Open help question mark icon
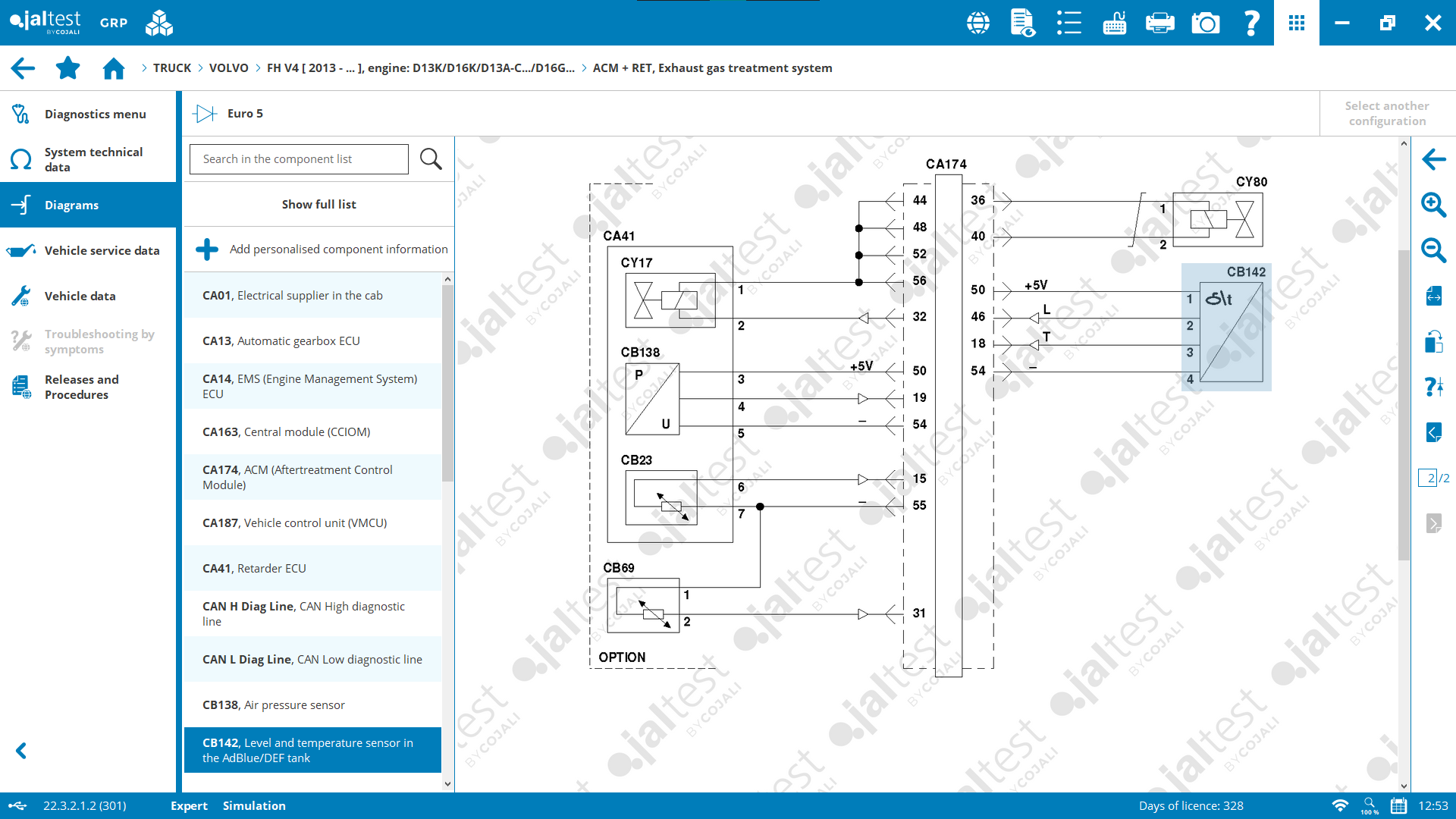This screenshot has height=819, width=1456. (1251, 23)
